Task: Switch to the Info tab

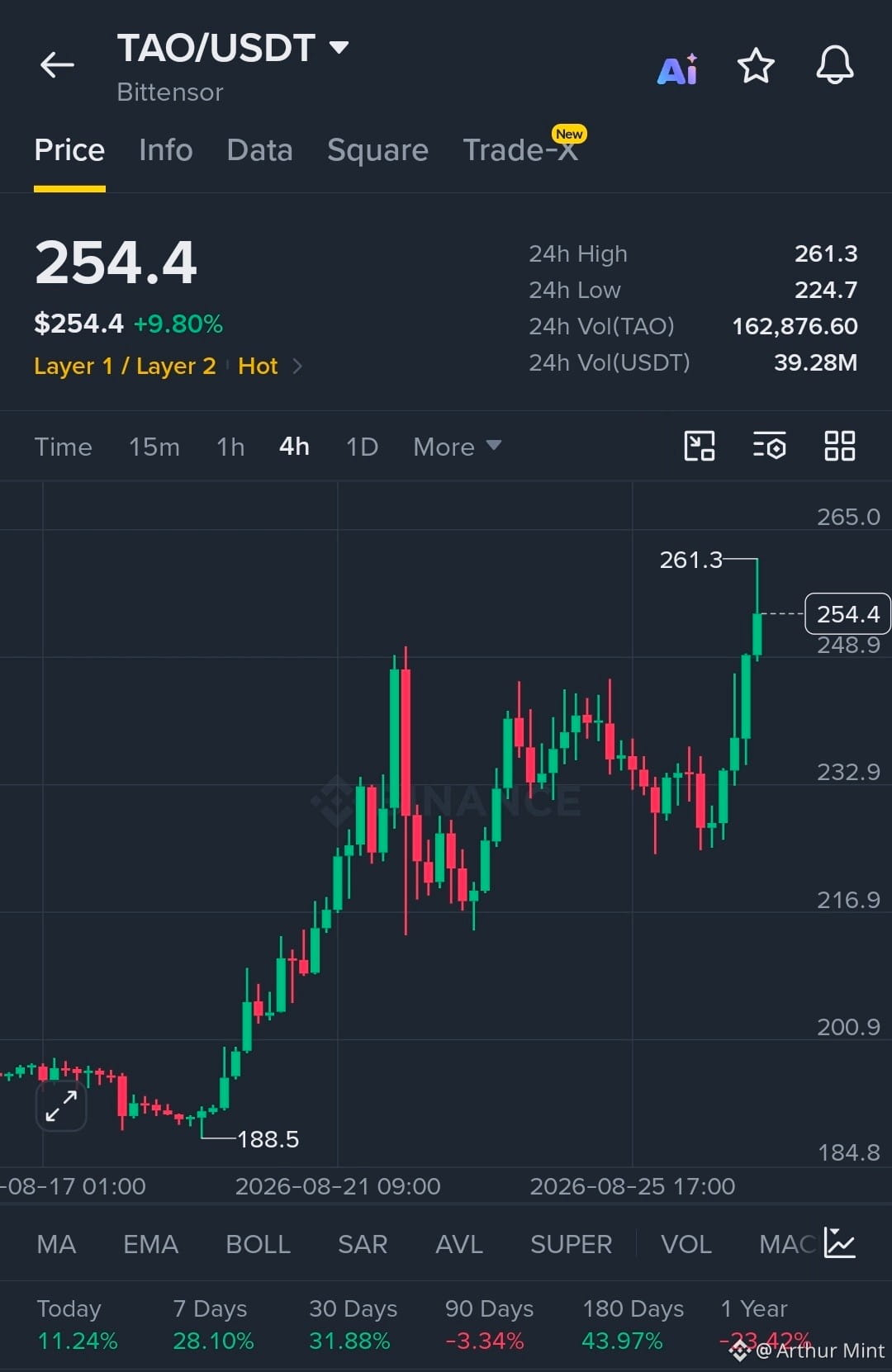Action: (166, 150)
